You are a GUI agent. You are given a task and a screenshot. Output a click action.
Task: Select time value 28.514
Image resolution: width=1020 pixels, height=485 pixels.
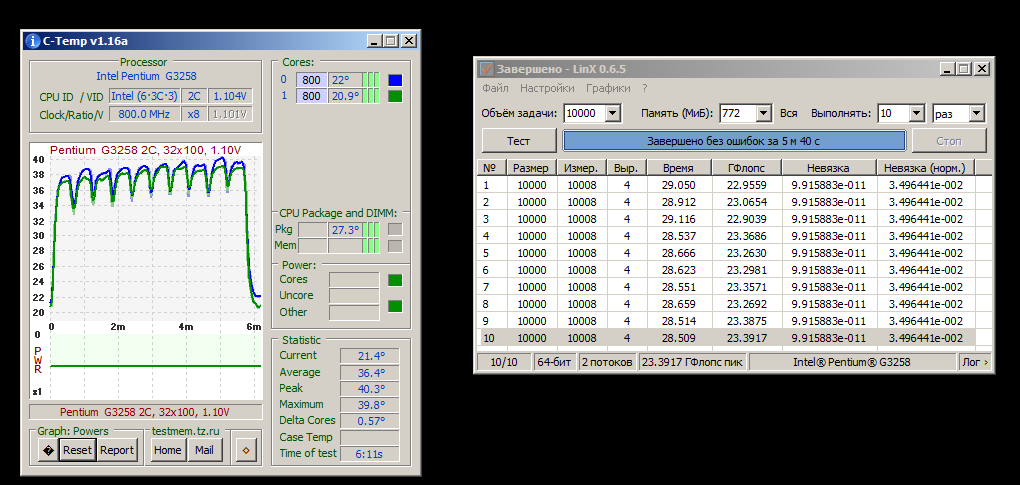pyautogui.click(x=678, y=321)
